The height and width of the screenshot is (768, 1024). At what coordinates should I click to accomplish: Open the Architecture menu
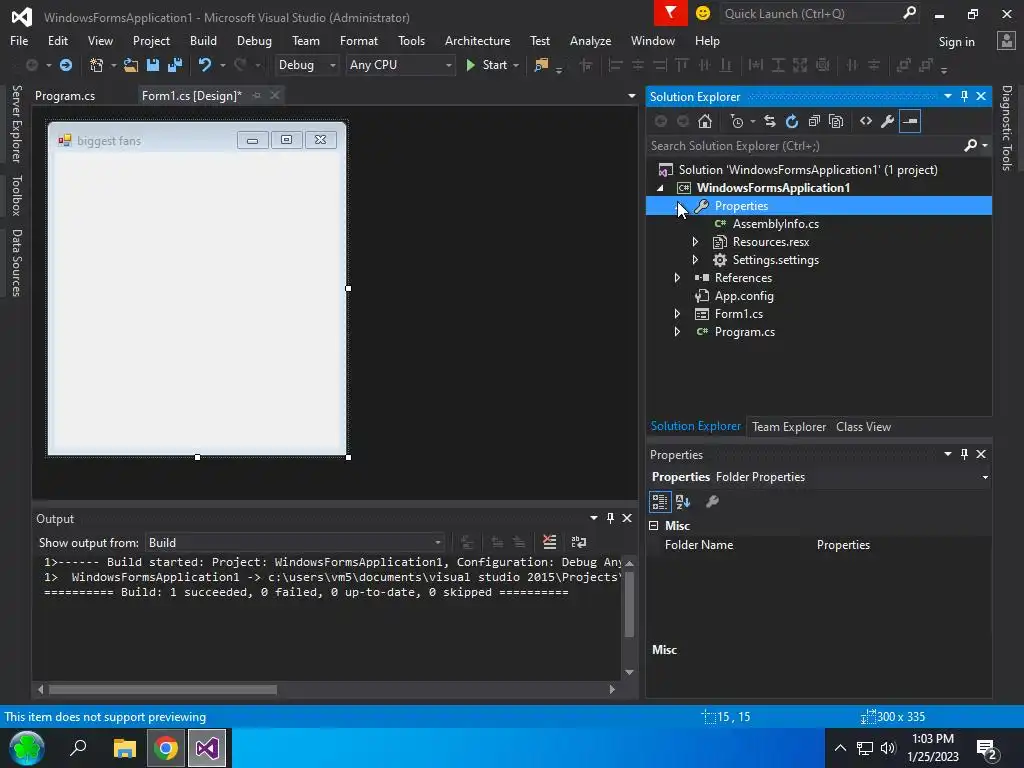tap(477, 40)
